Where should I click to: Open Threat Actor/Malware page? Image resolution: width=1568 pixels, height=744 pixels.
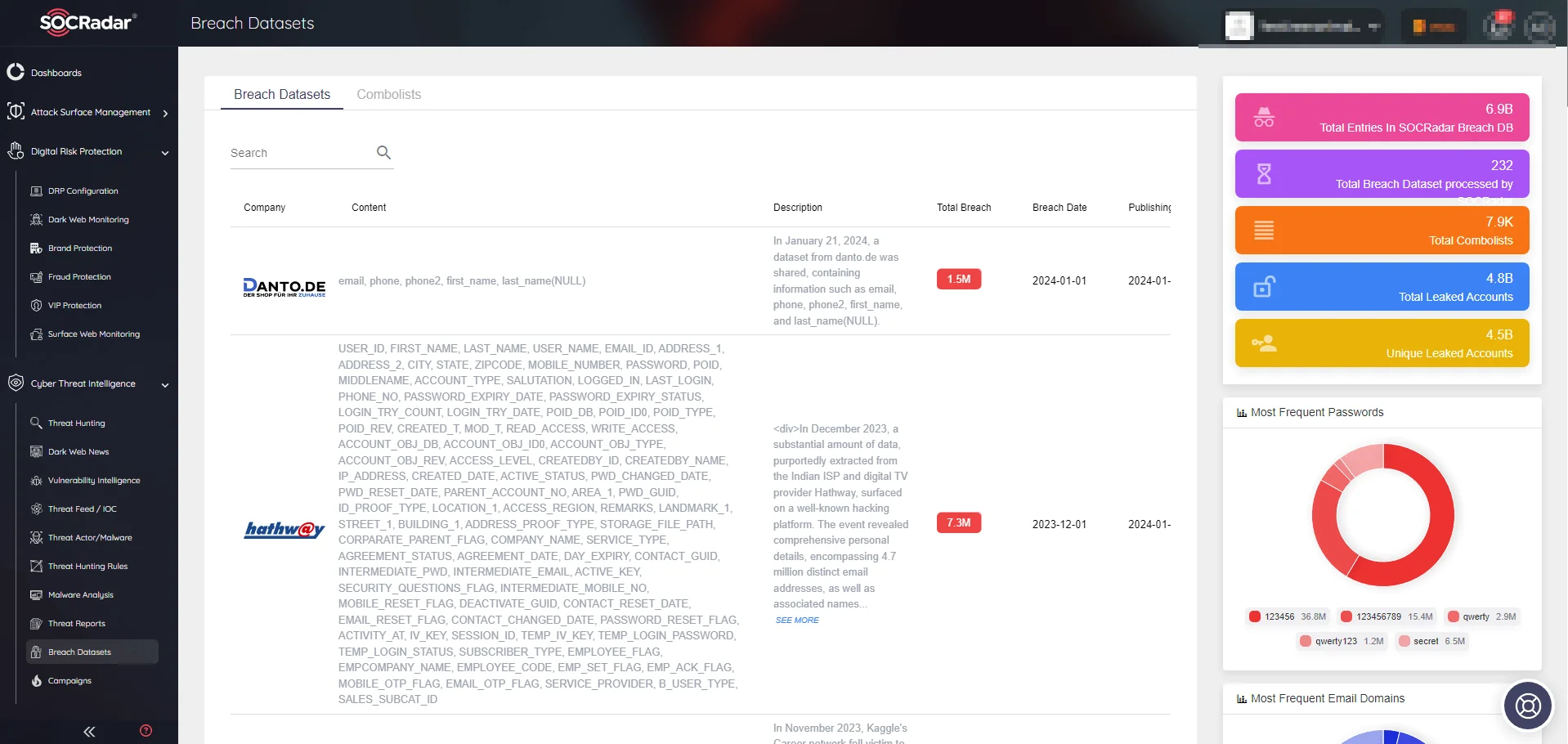(90, 538)
